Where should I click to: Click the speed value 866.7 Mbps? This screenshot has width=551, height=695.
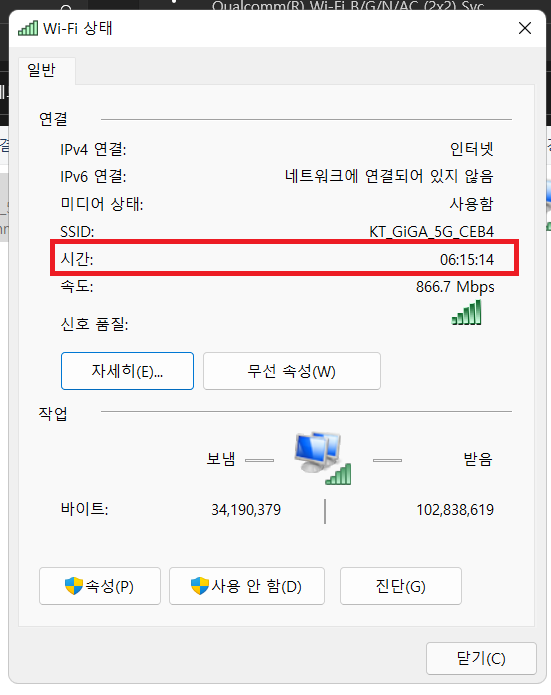455,287
